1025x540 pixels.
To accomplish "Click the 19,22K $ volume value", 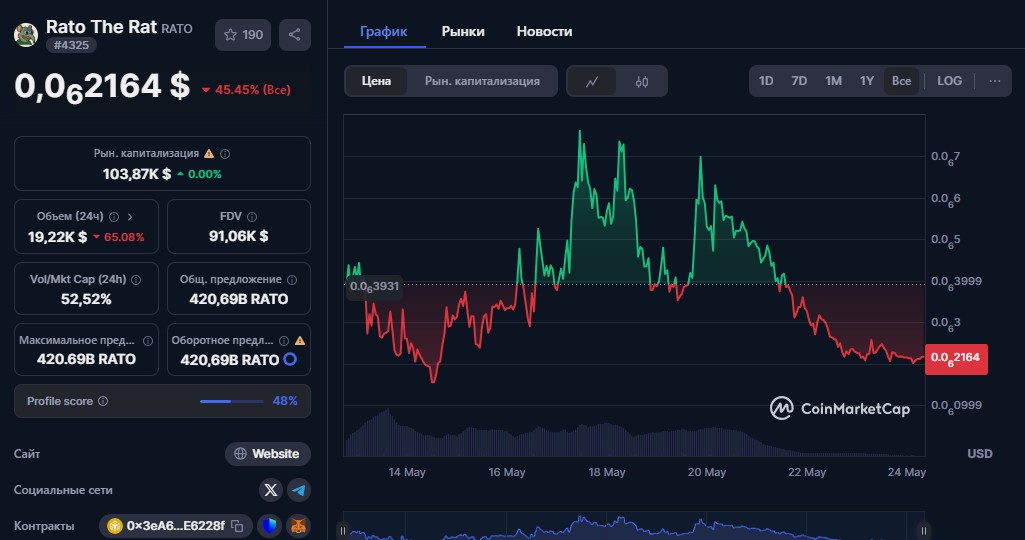I will [x=58, y=237].
